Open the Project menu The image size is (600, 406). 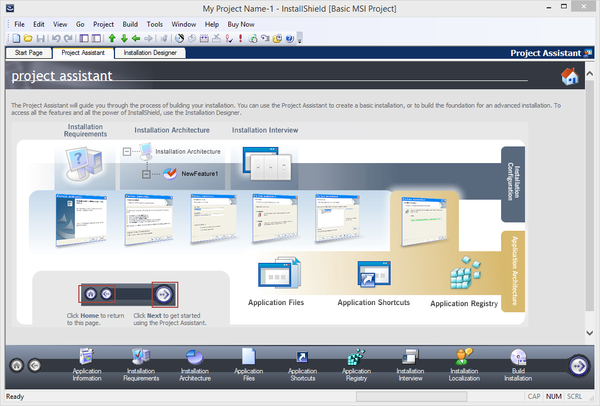(103, 24)
